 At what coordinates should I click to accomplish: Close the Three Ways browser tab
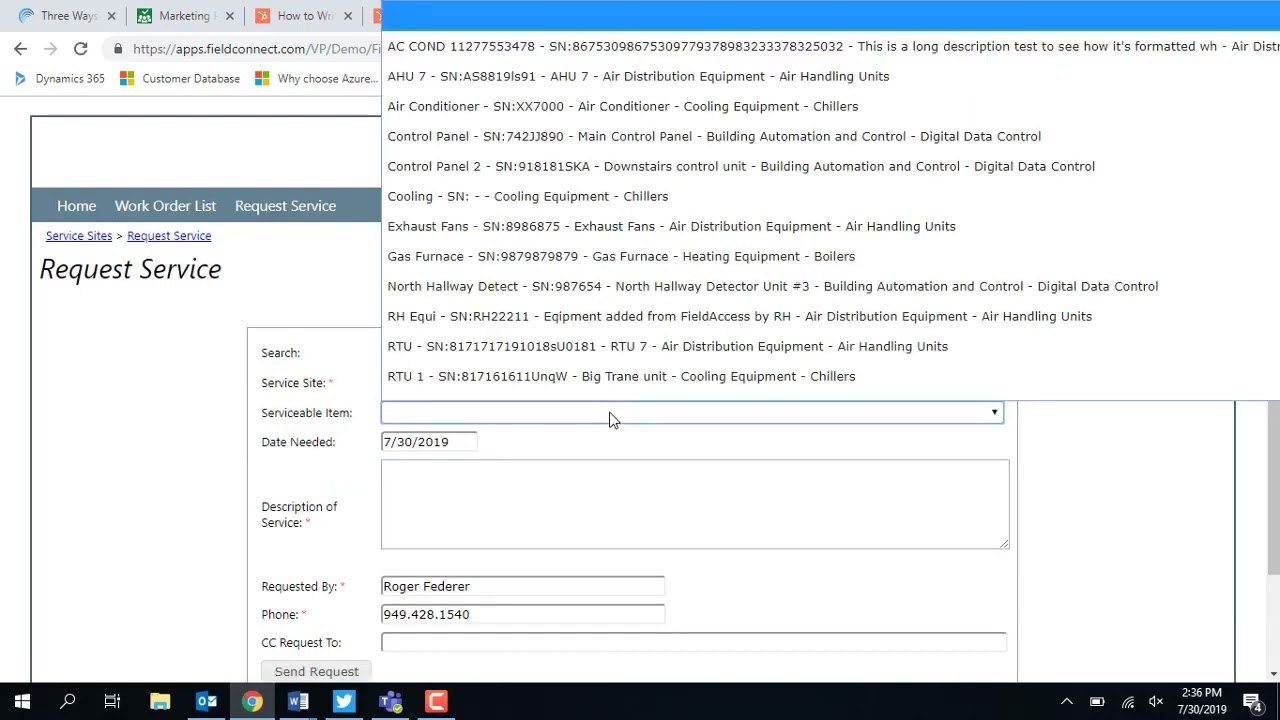coord(111,16)
